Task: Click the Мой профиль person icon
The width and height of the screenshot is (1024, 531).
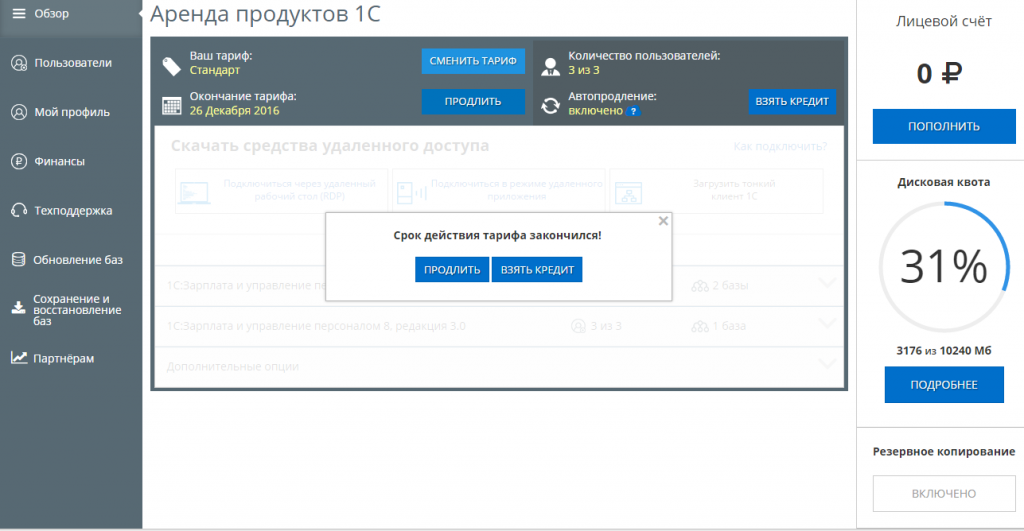Action: coord(18,112)
